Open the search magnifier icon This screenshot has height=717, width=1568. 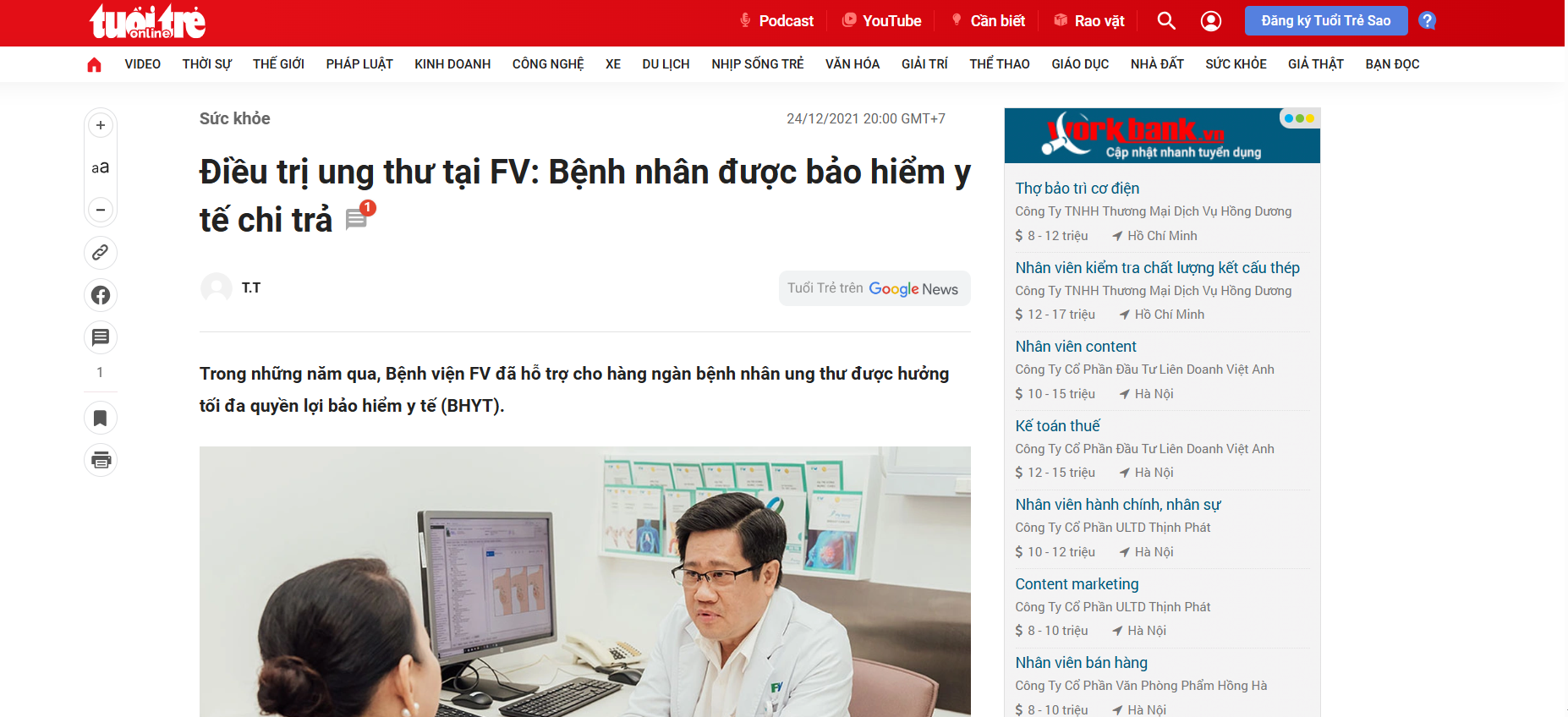click(x=1165, y=21)
